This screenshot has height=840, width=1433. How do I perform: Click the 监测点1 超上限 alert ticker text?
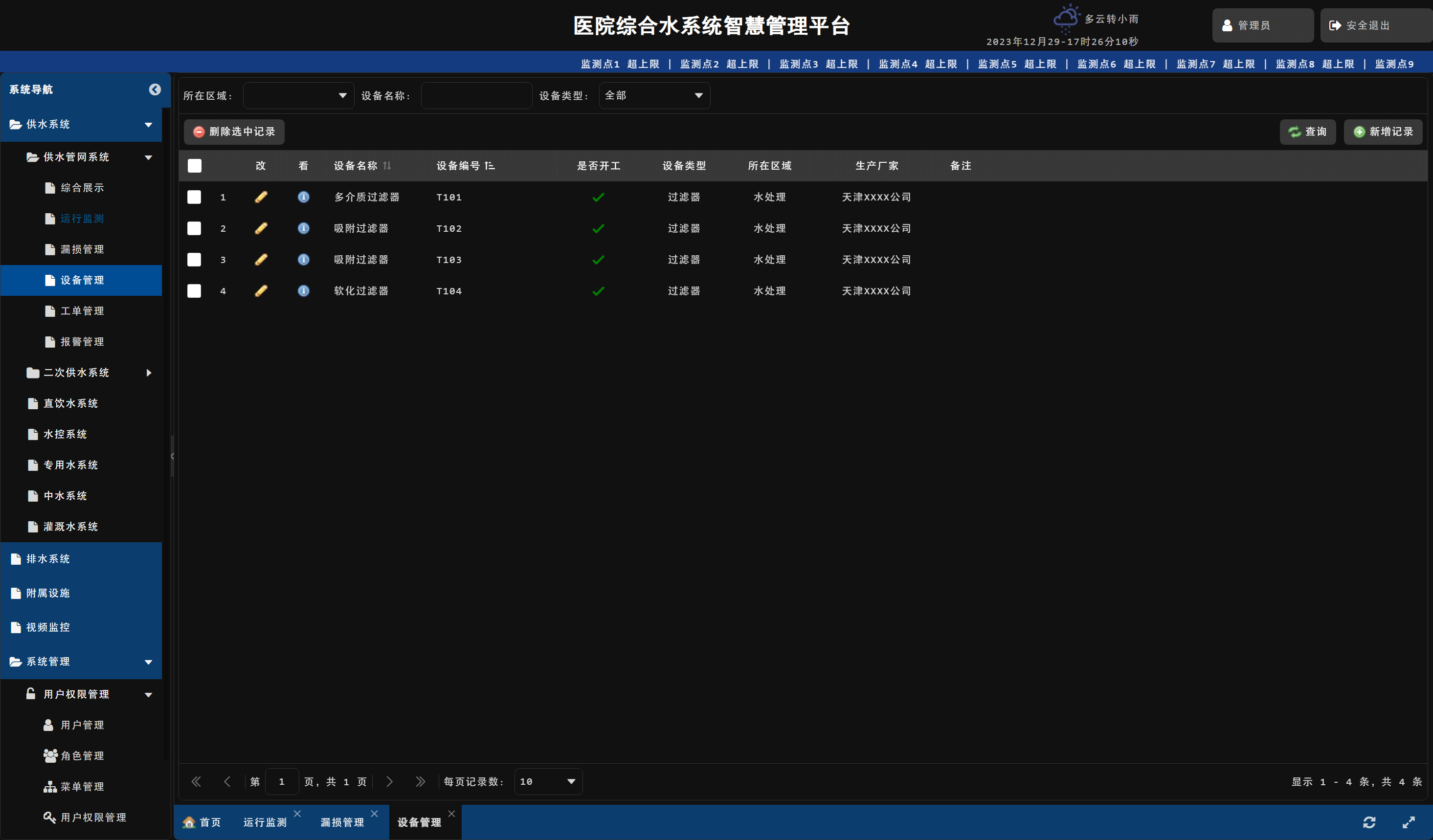620,64
